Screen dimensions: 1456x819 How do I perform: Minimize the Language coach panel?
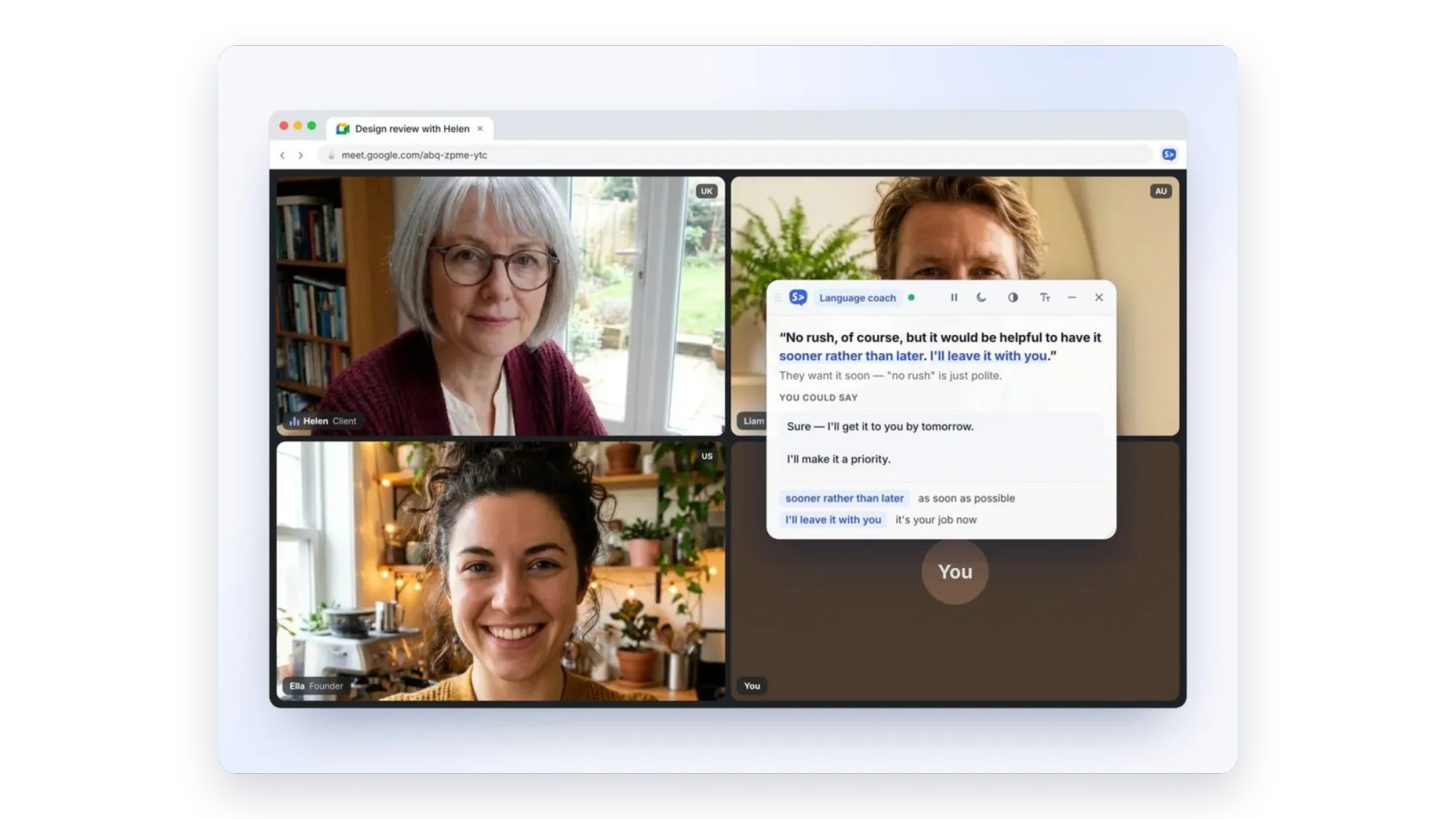[1072, 298]
